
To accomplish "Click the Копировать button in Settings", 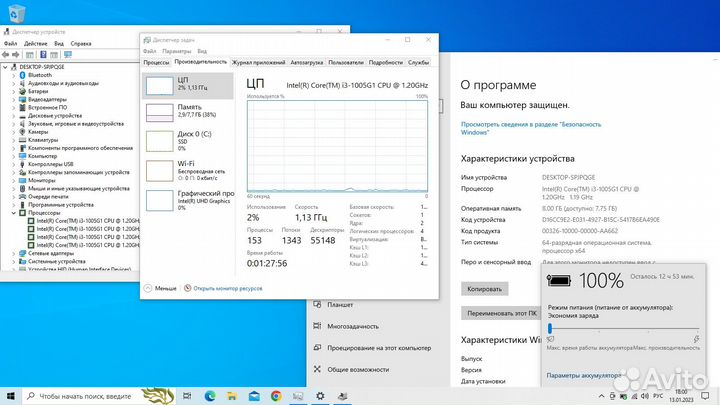I will pyautogui.click(x=484, y=289).
